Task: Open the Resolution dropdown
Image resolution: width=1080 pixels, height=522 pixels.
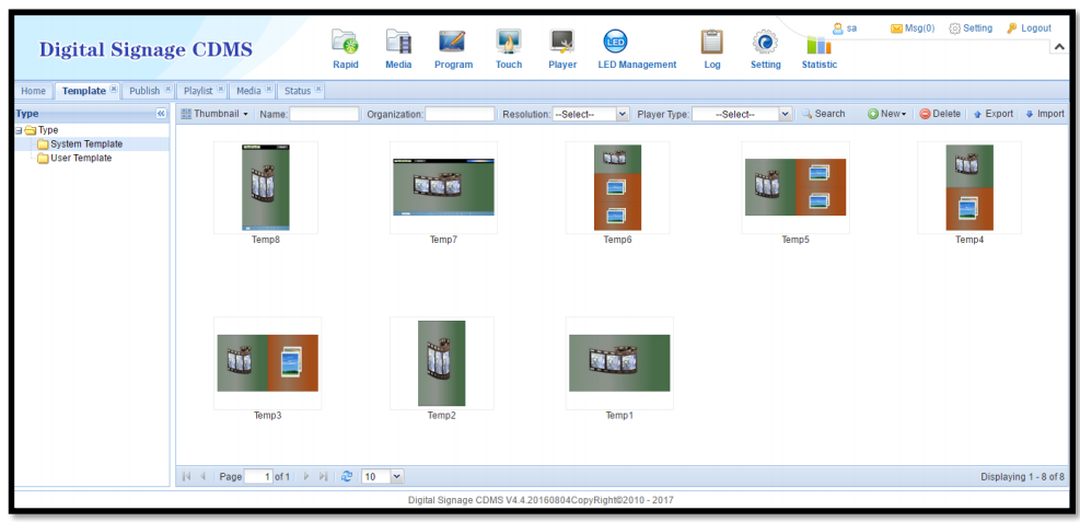Action: click(x=622, y=115)
